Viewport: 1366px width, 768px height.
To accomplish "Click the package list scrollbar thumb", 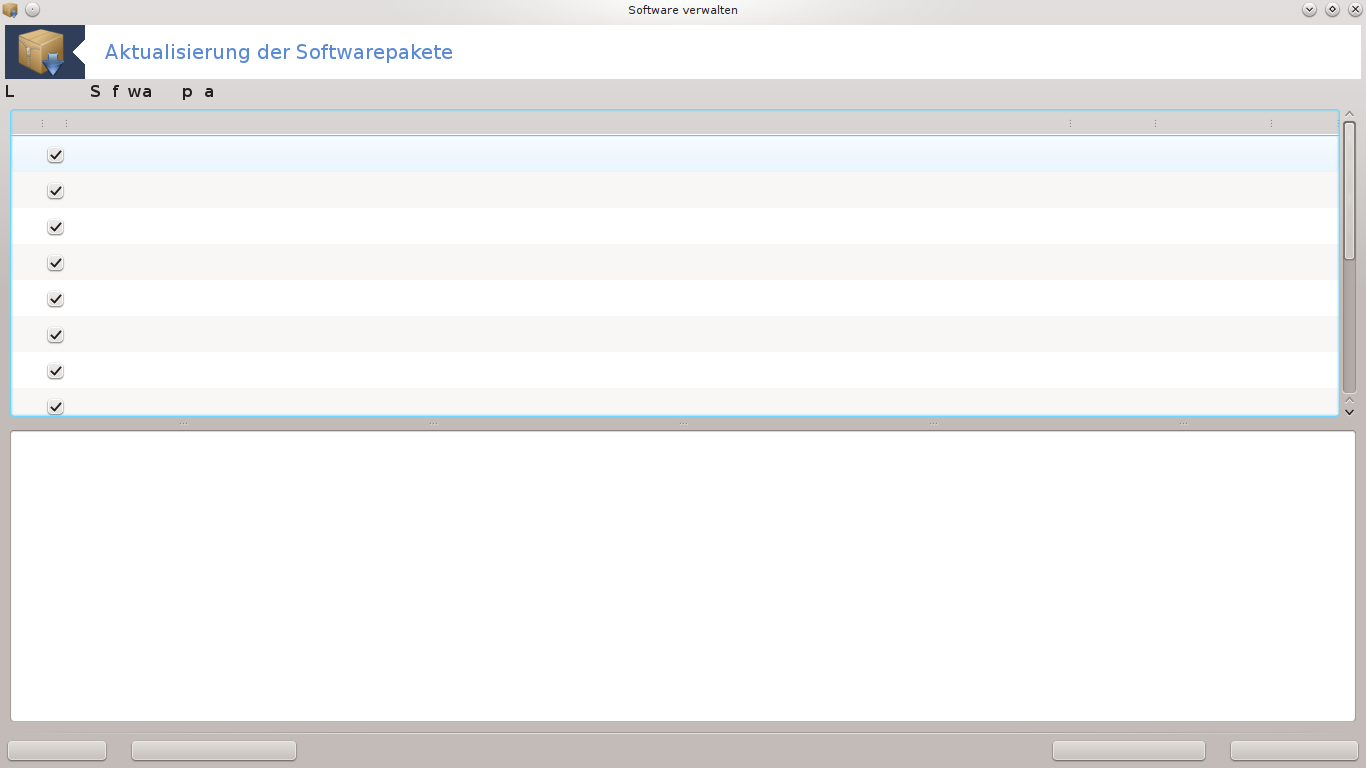I will click(1349, 190).
